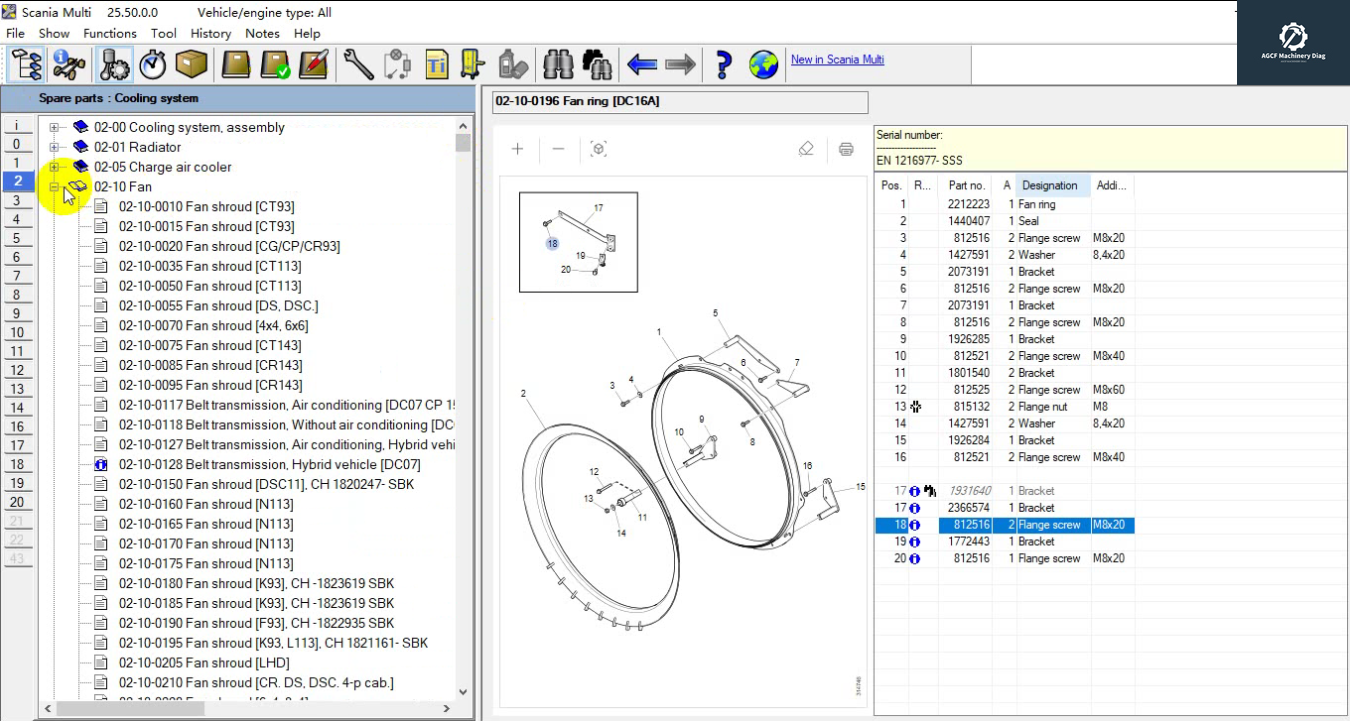
Task: Collapse the 02-10 Fan tree node
Action: pos(54,187)
